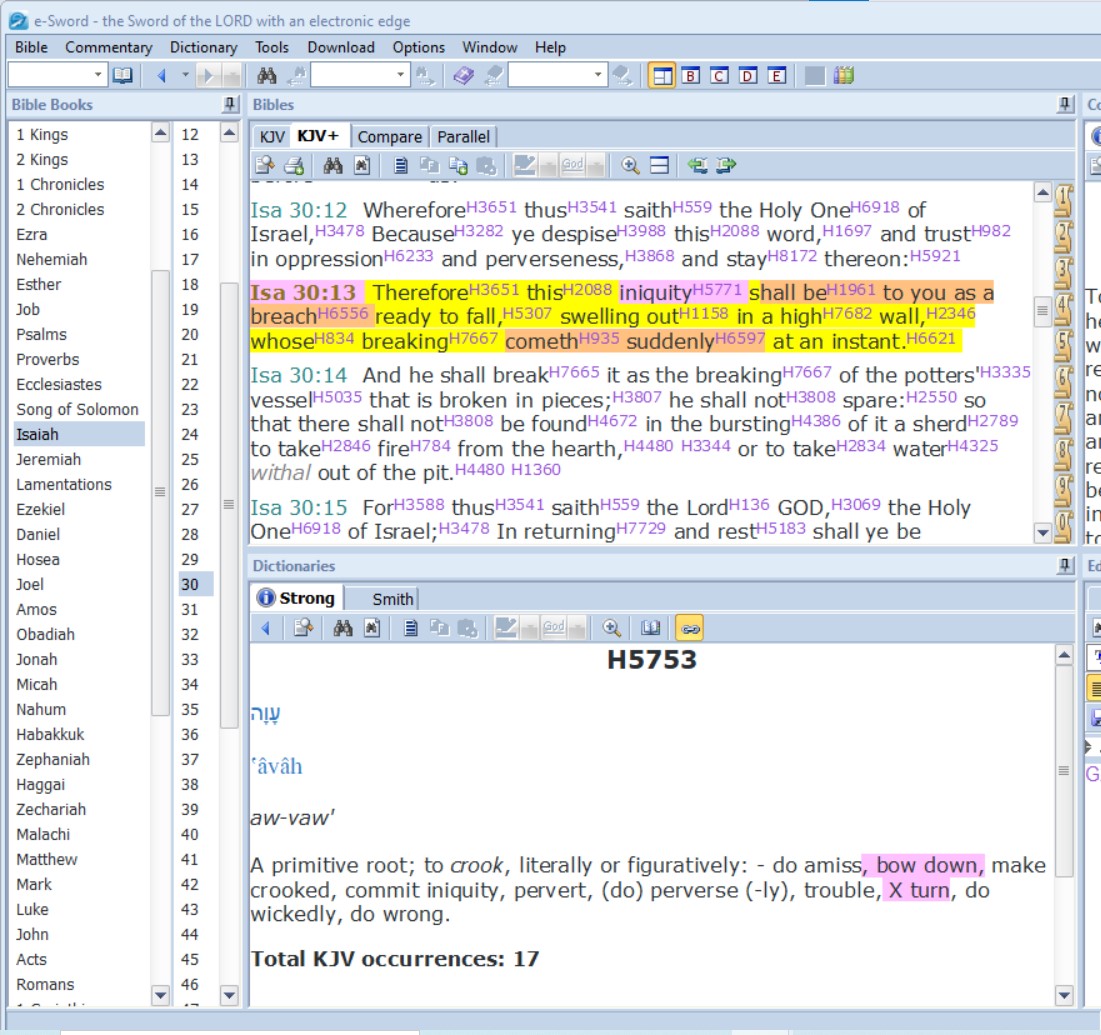
Task: Select chapter 31 in the chapter list
Action: click(x=190, y=609)
